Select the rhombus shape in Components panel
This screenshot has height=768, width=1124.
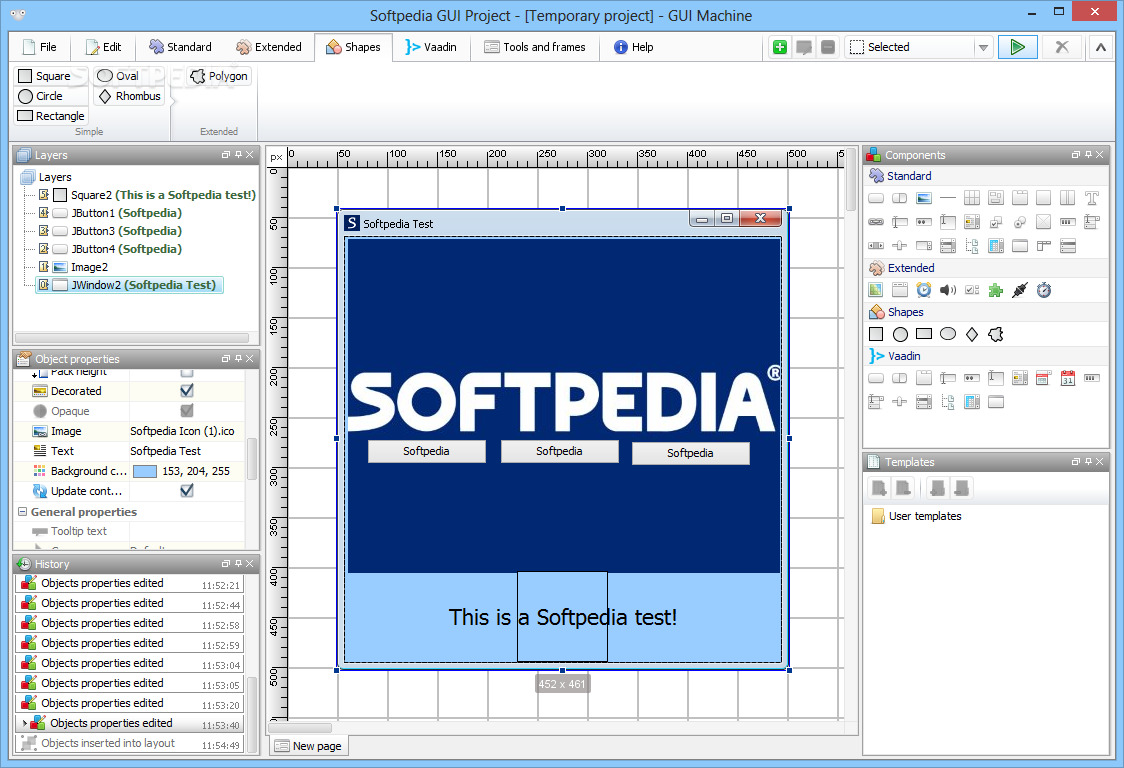972,334
